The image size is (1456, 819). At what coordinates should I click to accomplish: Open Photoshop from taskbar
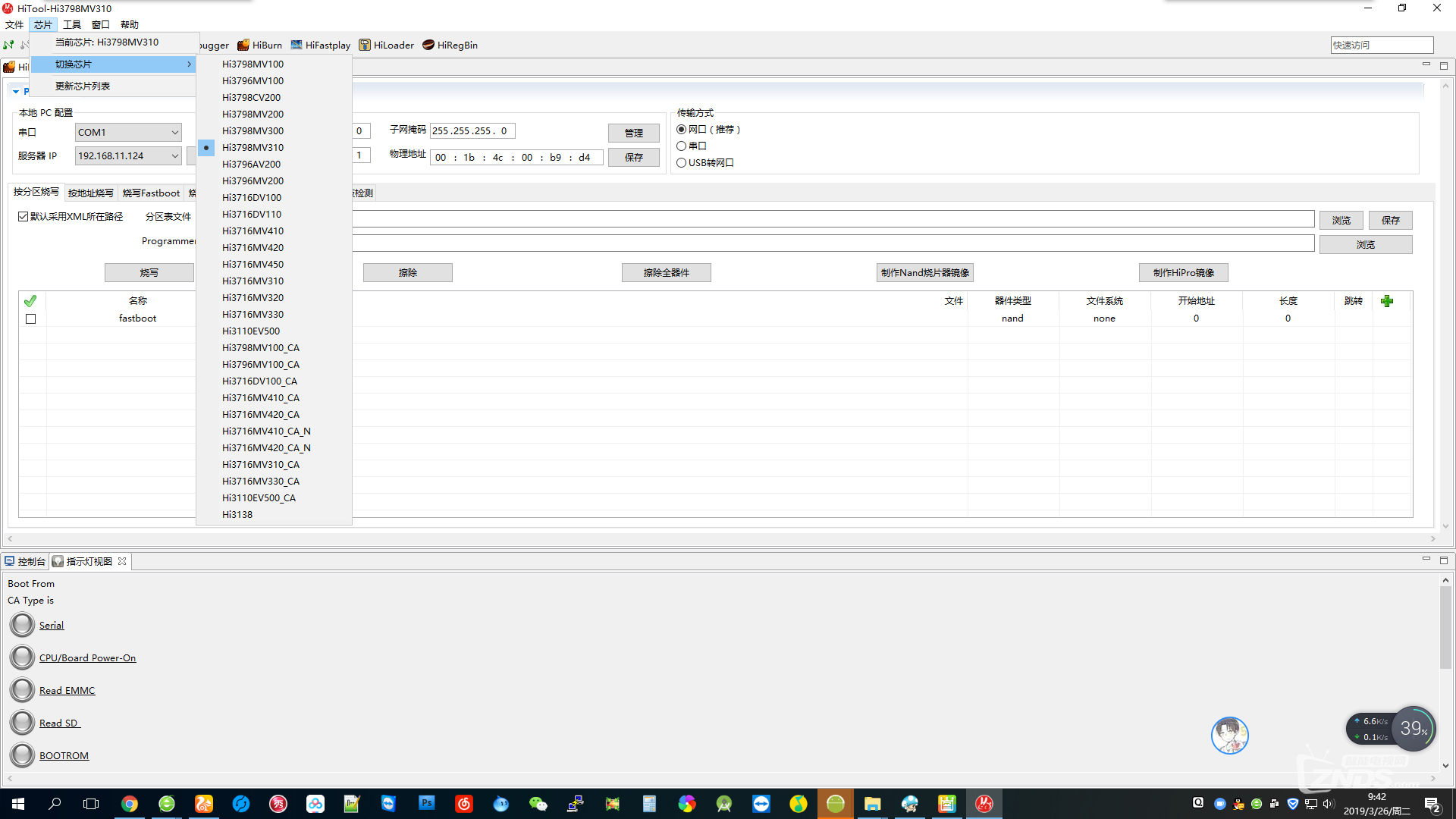[427, 804]
